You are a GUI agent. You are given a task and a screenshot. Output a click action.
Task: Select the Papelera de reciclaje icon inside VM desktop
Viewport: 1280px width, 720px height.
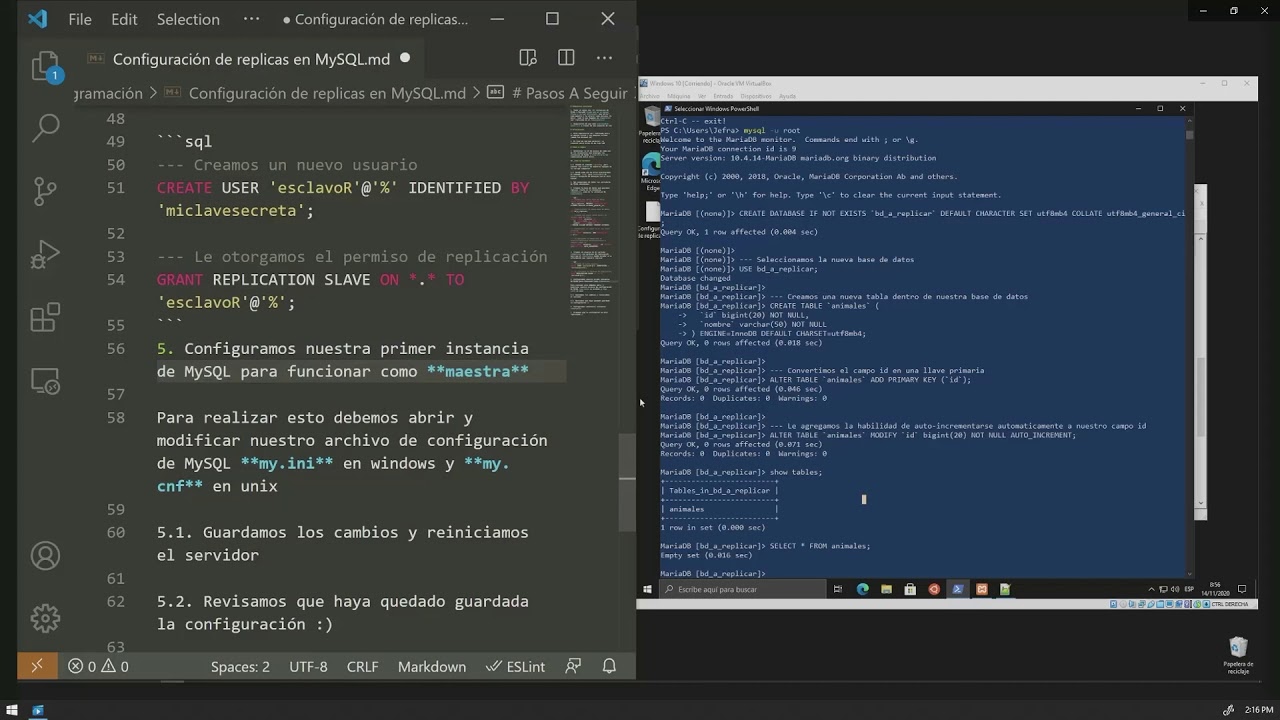[652, 125]
